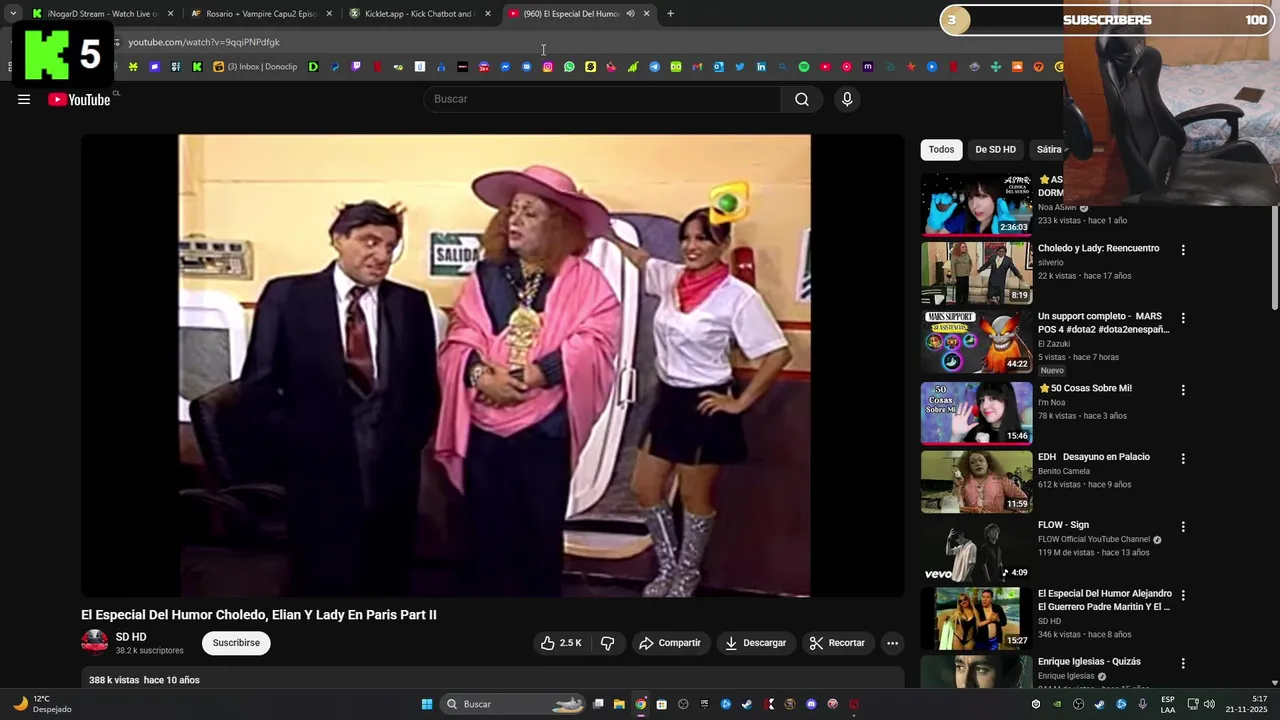Open the Inbox | Donoclip bookmark
Screen dimensions: 1280x720
pos(255,67)
